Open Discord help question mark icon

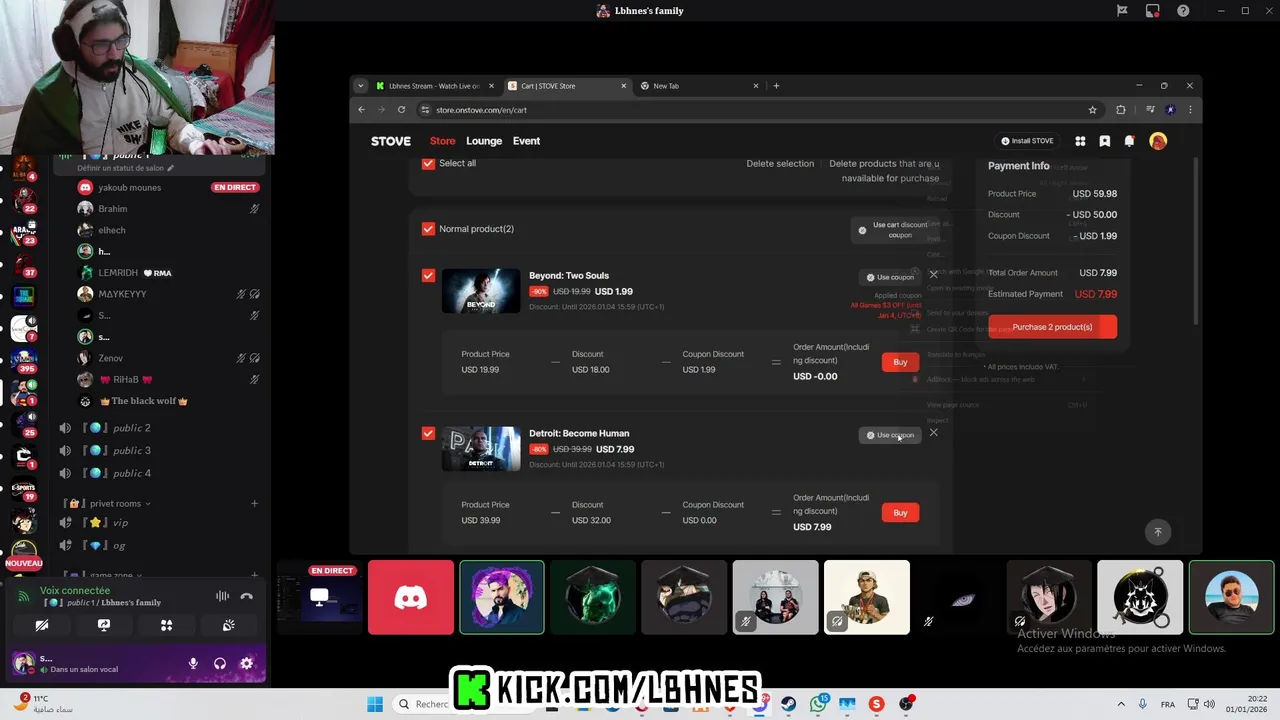tap(1183, 10)
